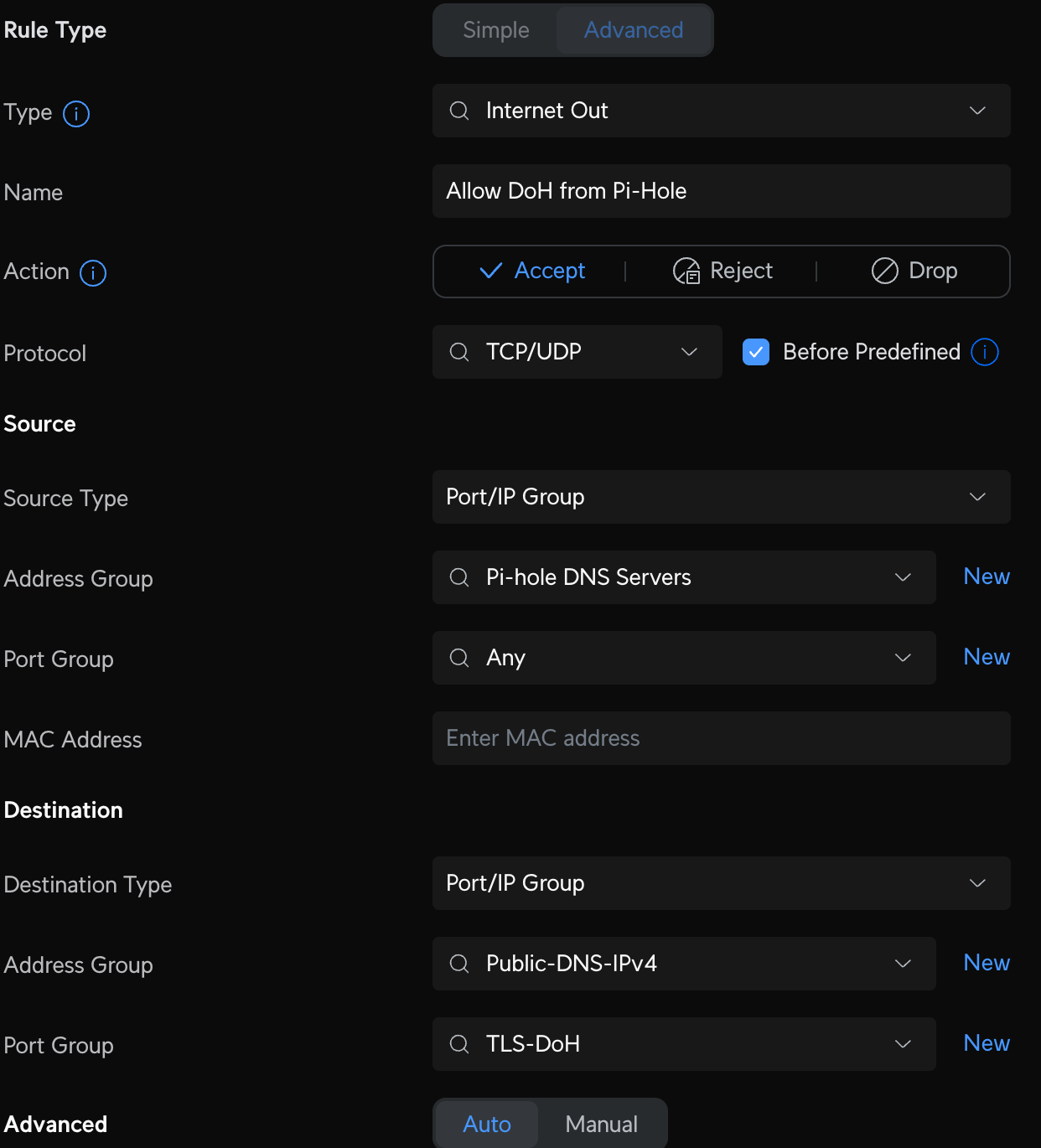Click the search icon in Public-DNS-IPv4 field
The height and width of the screenshot is (1148, 1041).
(x=459, y=964)
